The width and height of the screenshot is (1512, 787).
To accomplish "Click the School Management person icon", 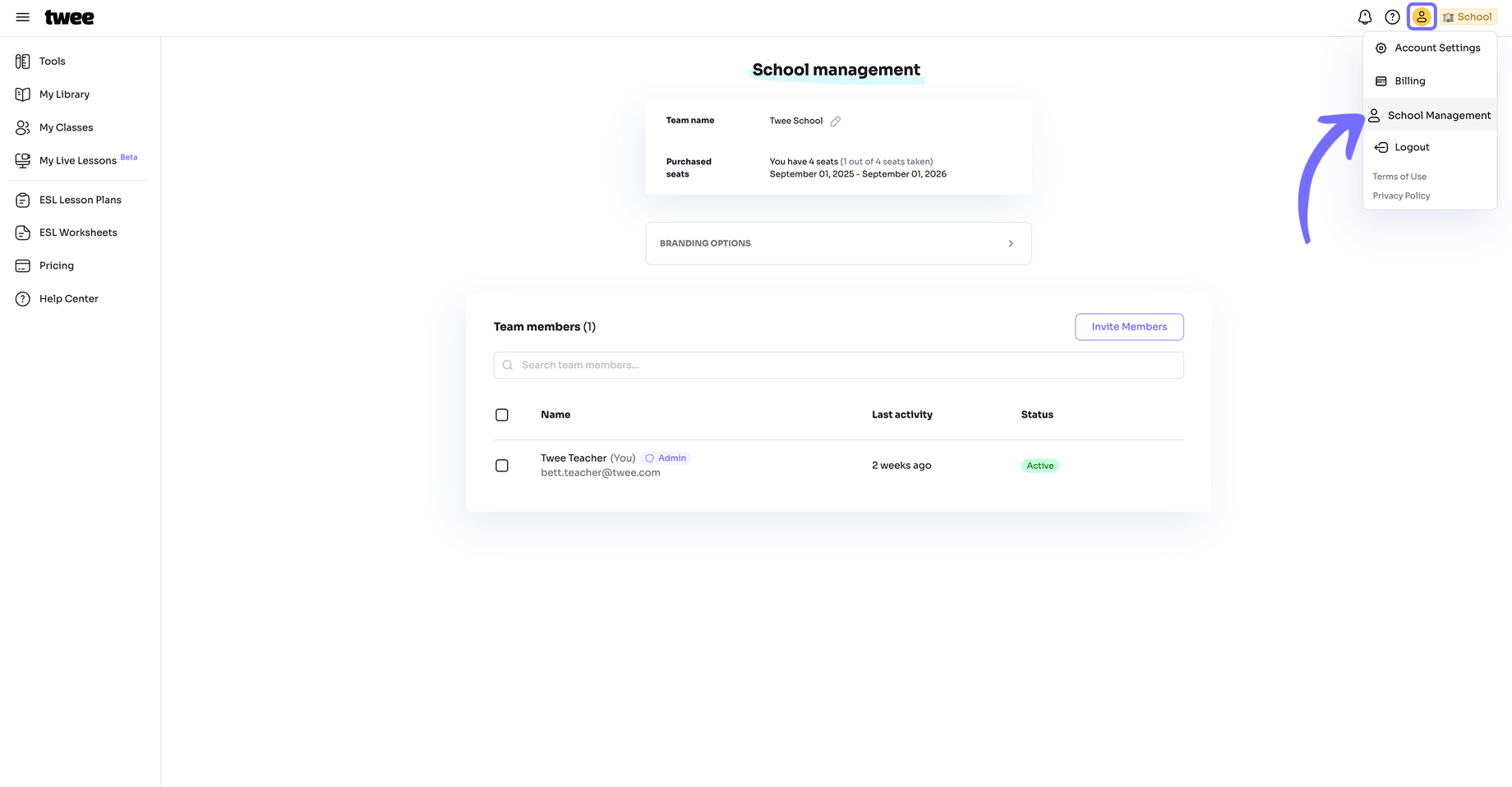I will pos(1374,116).
